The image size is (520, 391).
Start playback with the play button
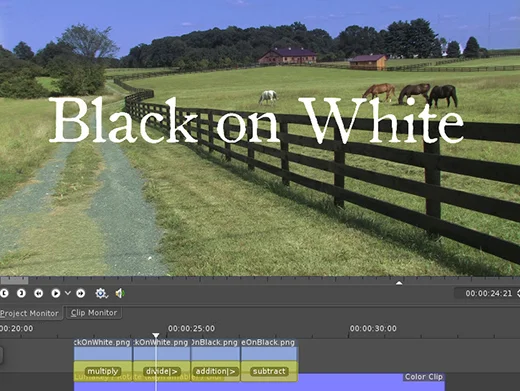(56, 293)
